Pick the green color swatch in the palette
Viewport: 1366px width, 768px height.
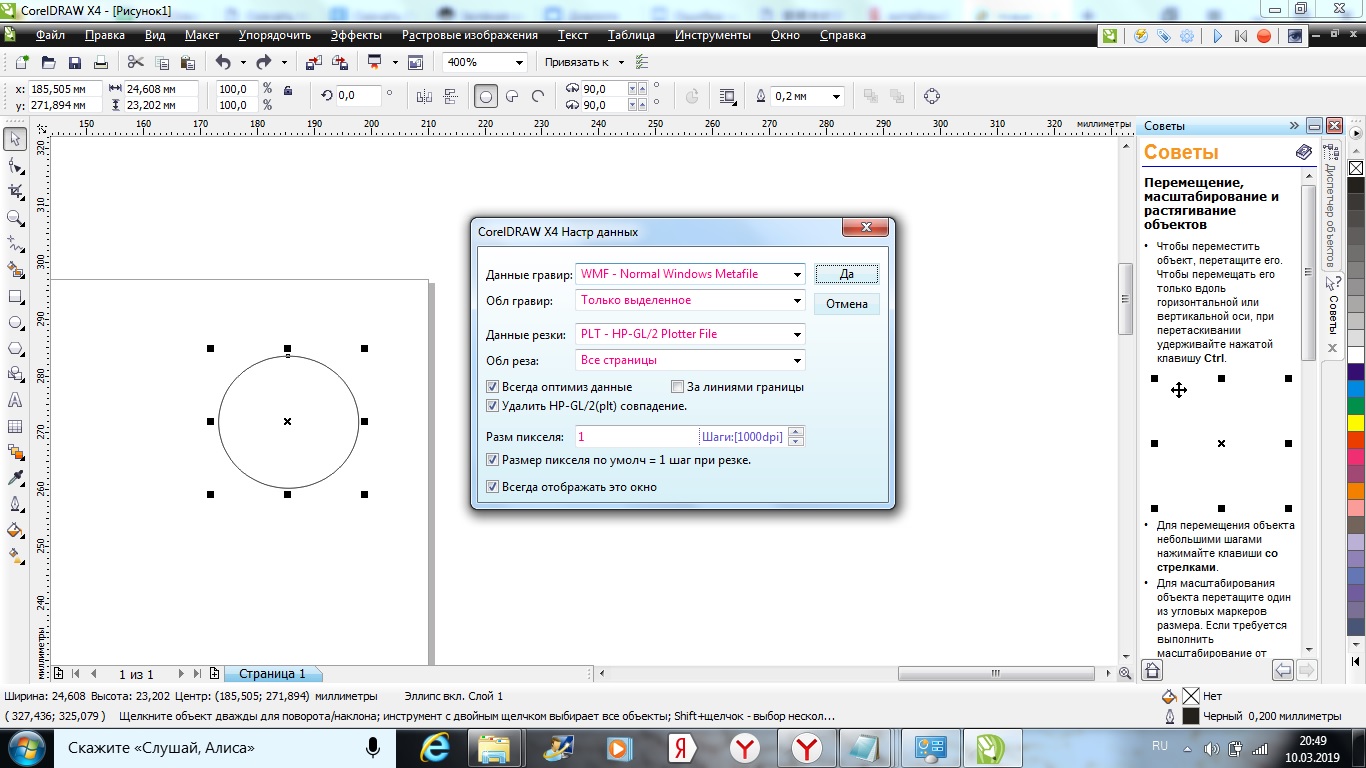[1356, 405]
